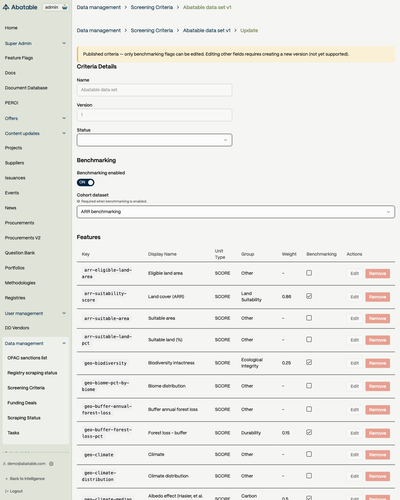Screen dimensions: 400x500
Task: Open Projects in sidebar
Action: click(x=13, y=148)
